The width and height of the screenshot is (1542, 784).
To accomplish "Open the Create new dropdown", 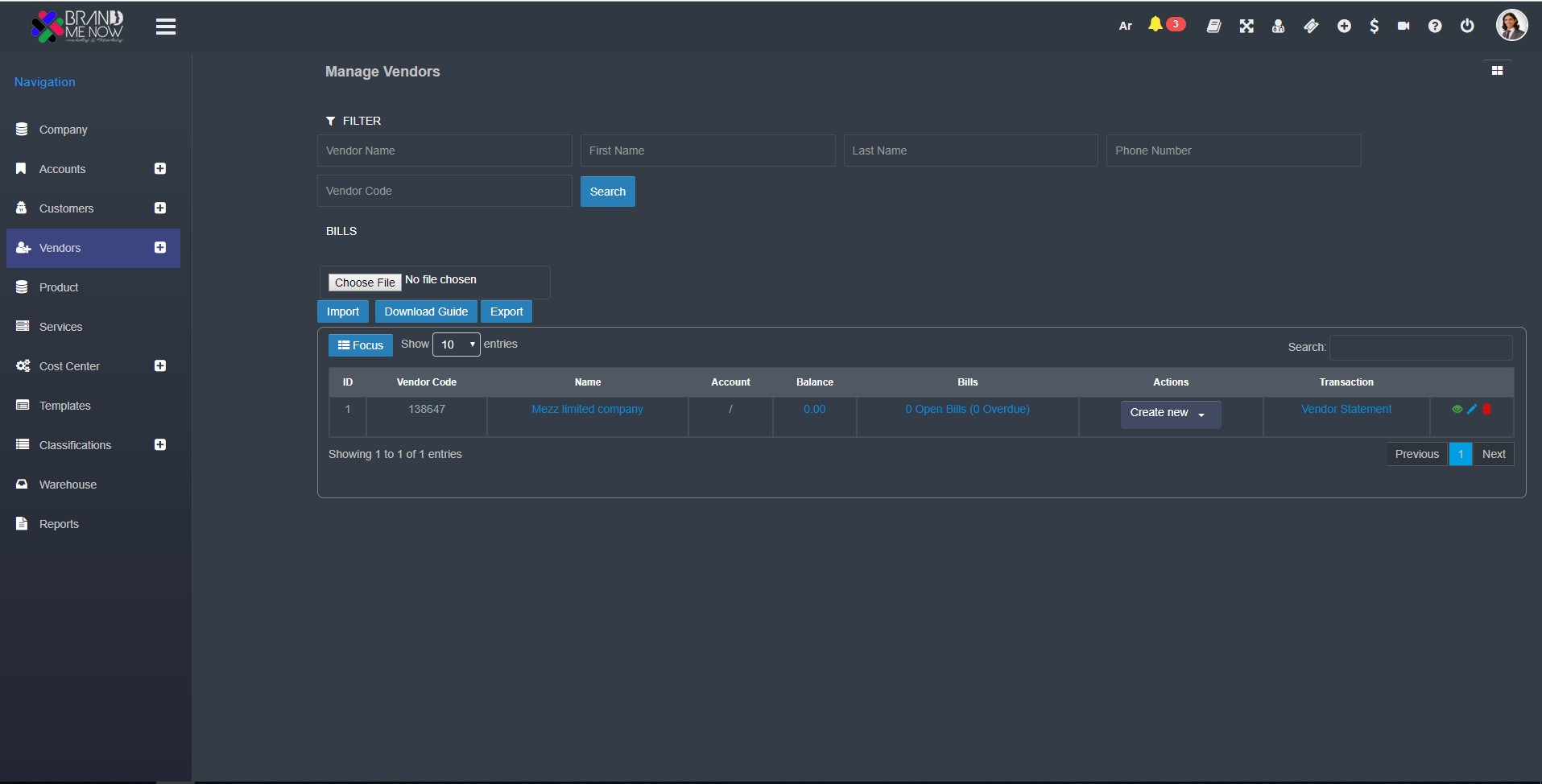I will click(1170, 414).
